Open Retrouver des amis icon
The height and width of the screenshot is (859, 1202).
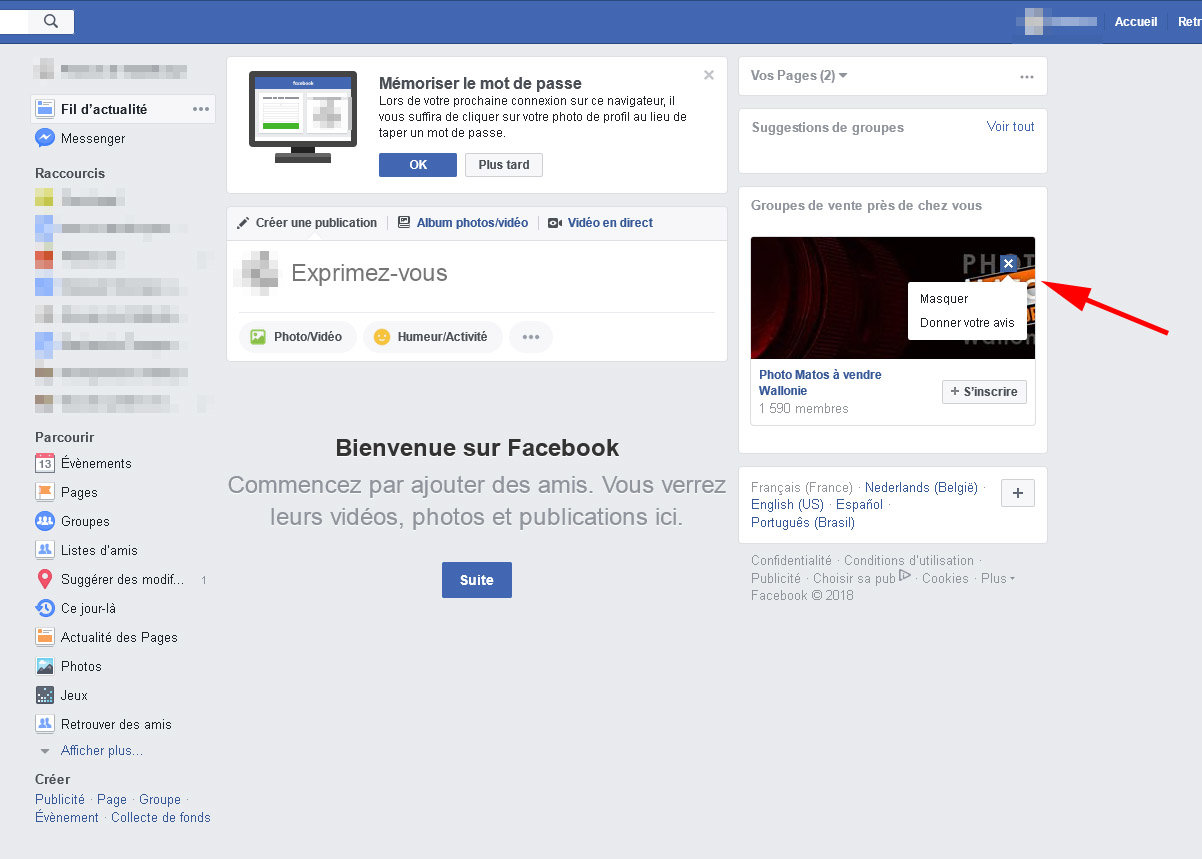coord(44,724)
